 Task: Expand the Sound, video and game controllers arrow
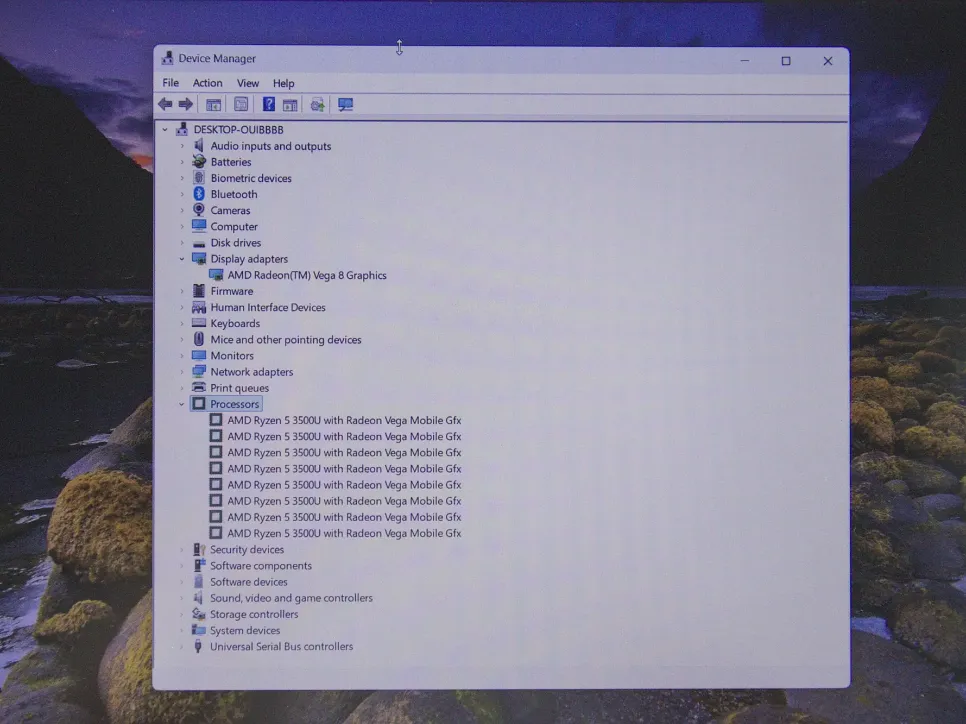pos(182,598)
